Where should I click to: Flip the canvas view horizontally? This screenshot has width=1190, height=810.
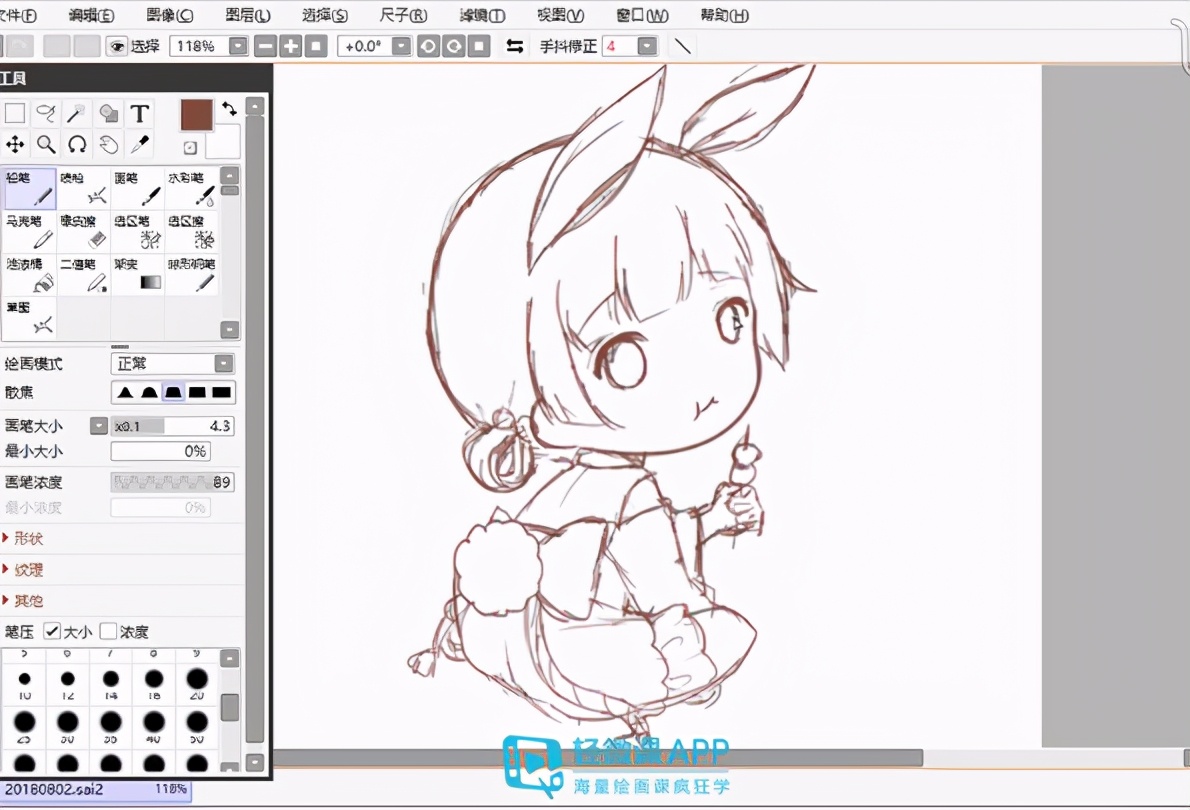point(515,46)
